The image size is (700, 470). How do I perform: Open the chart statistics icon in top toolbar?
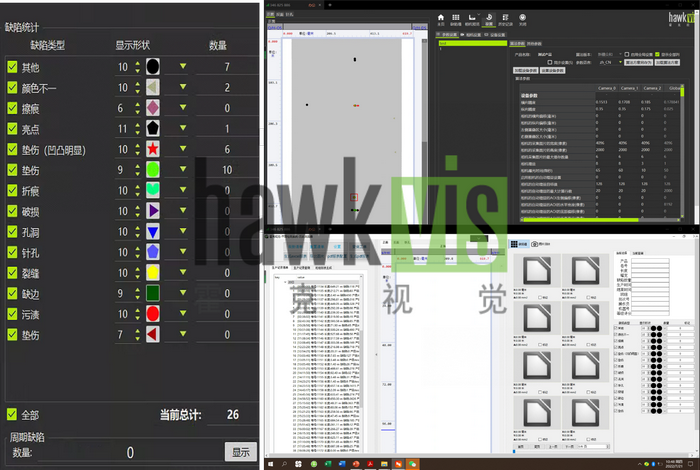click(472, 18)
